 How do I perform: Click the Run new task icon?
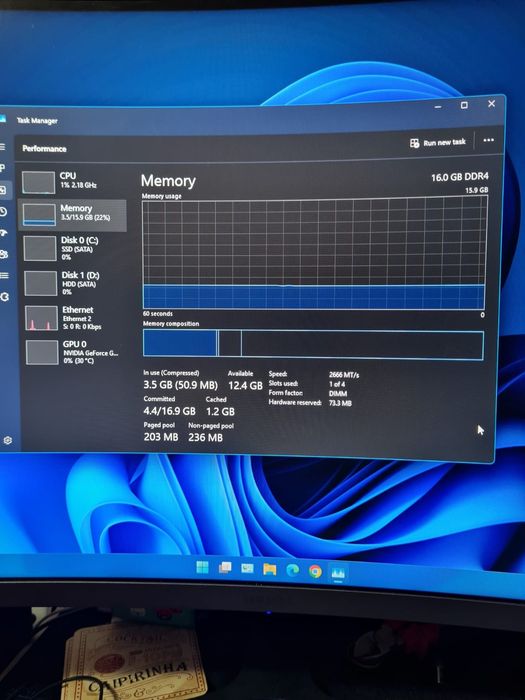click(x=414, y=143)
